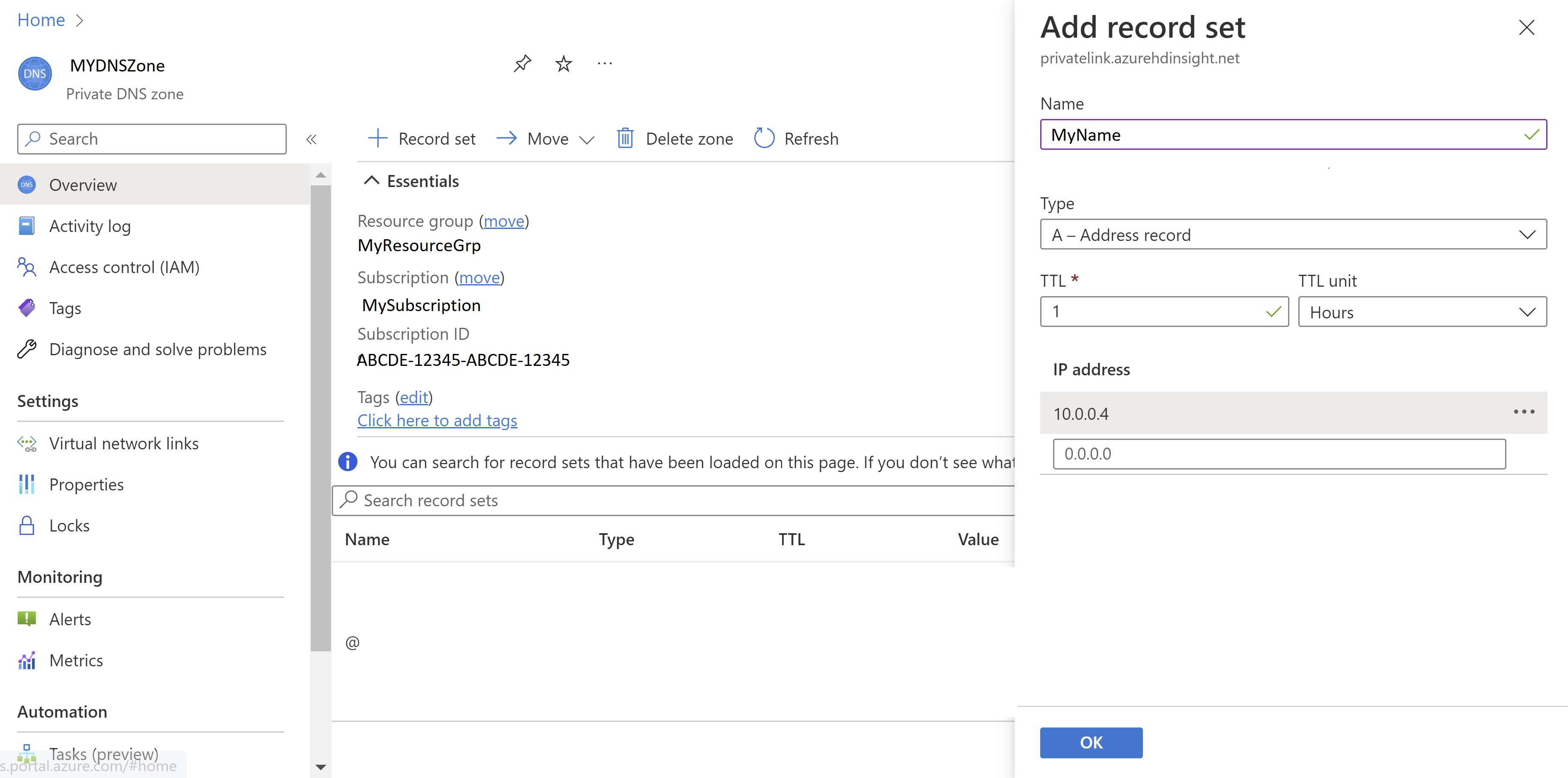The width and height of the screenshot is (1568, 778).
Task: Click the Refresh icon in toolbar
Action: point(763,138)
